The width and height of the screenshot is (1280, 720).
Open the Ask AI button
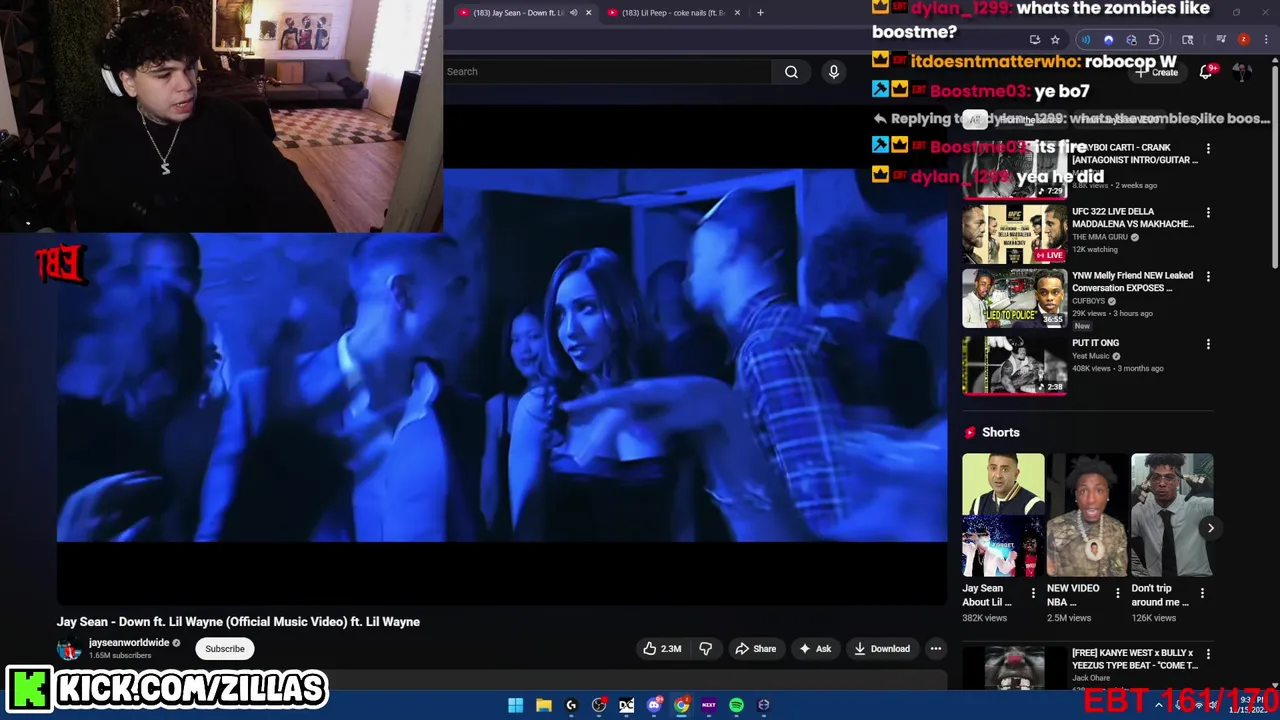coord(814,649)
